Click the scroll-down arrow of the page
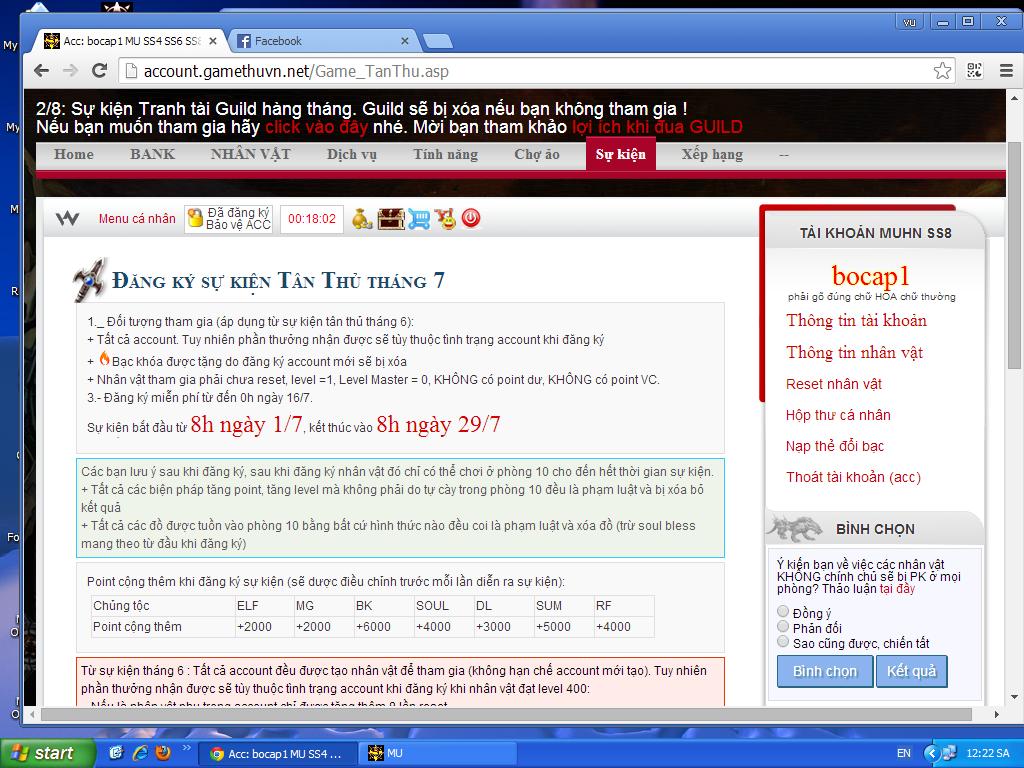The width and height of the screenshot is (1024, 768). tap(1014, 697)
